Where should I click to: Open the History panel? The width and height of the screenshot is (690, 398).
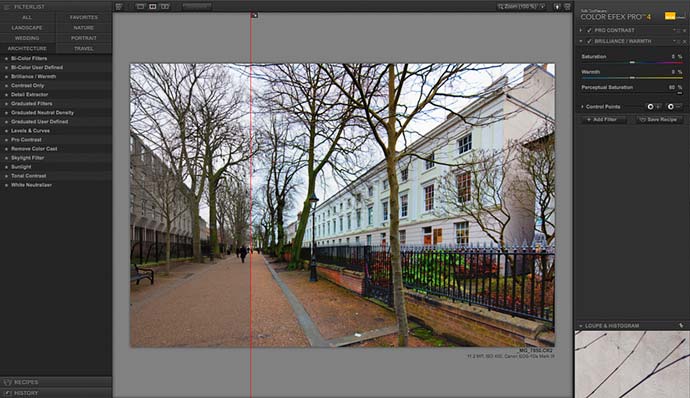click(56, 393)
